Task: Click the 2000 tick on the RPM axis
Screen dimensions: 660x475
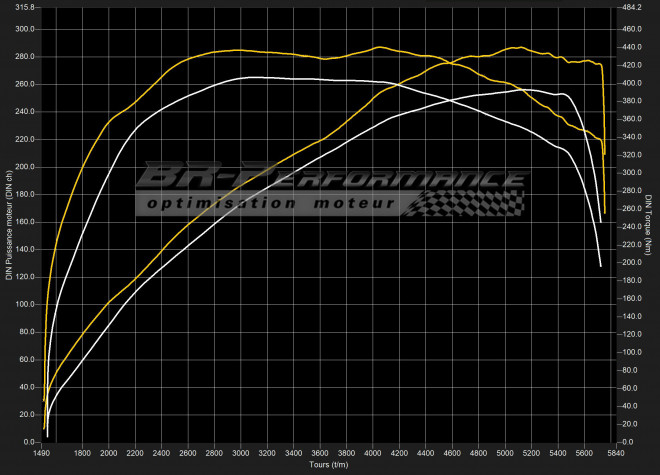Action: click(x=110, y=453)
